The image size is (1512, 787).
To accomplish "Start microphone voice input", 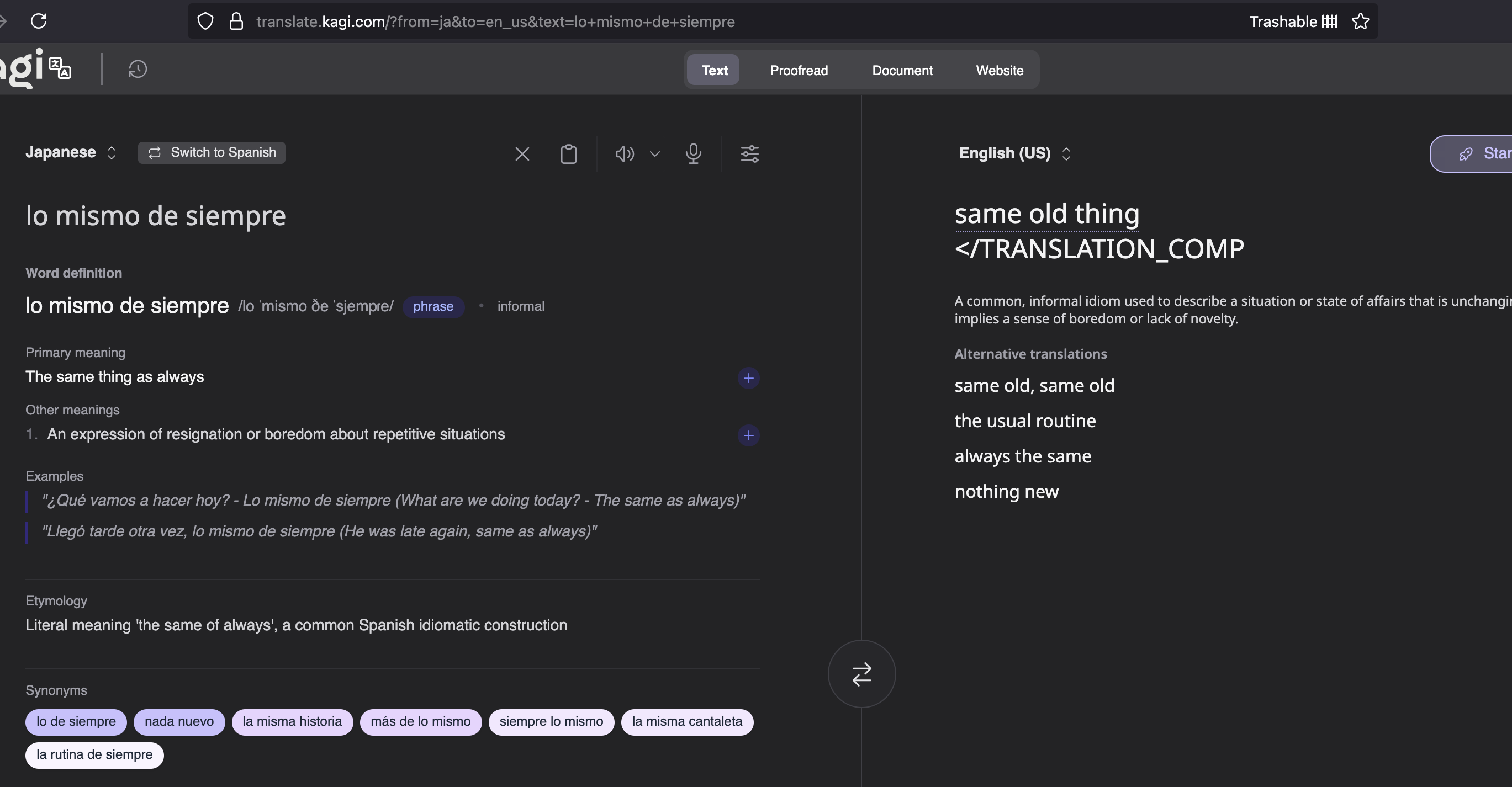I will tap(693, 153).
